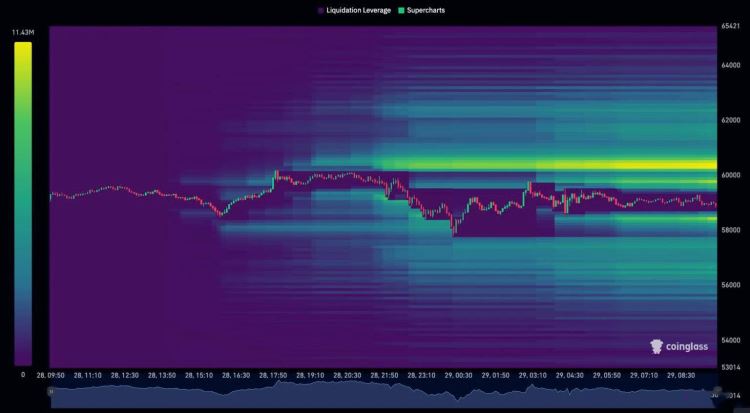Image resolution: width=750 pixels, height=413 pixels.
Task: Click the right handle of the bottom zoom slider
Action: point(717,391)
